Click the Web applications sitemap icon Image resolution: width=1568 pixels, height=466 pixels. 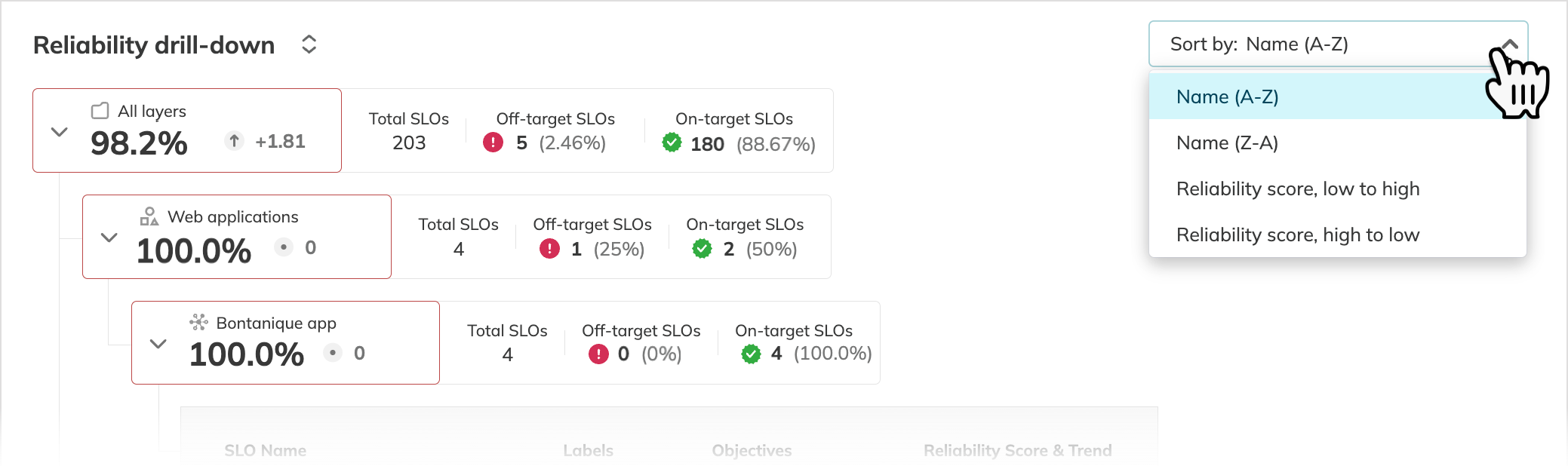pyautogui.click(x=149, y=217)
